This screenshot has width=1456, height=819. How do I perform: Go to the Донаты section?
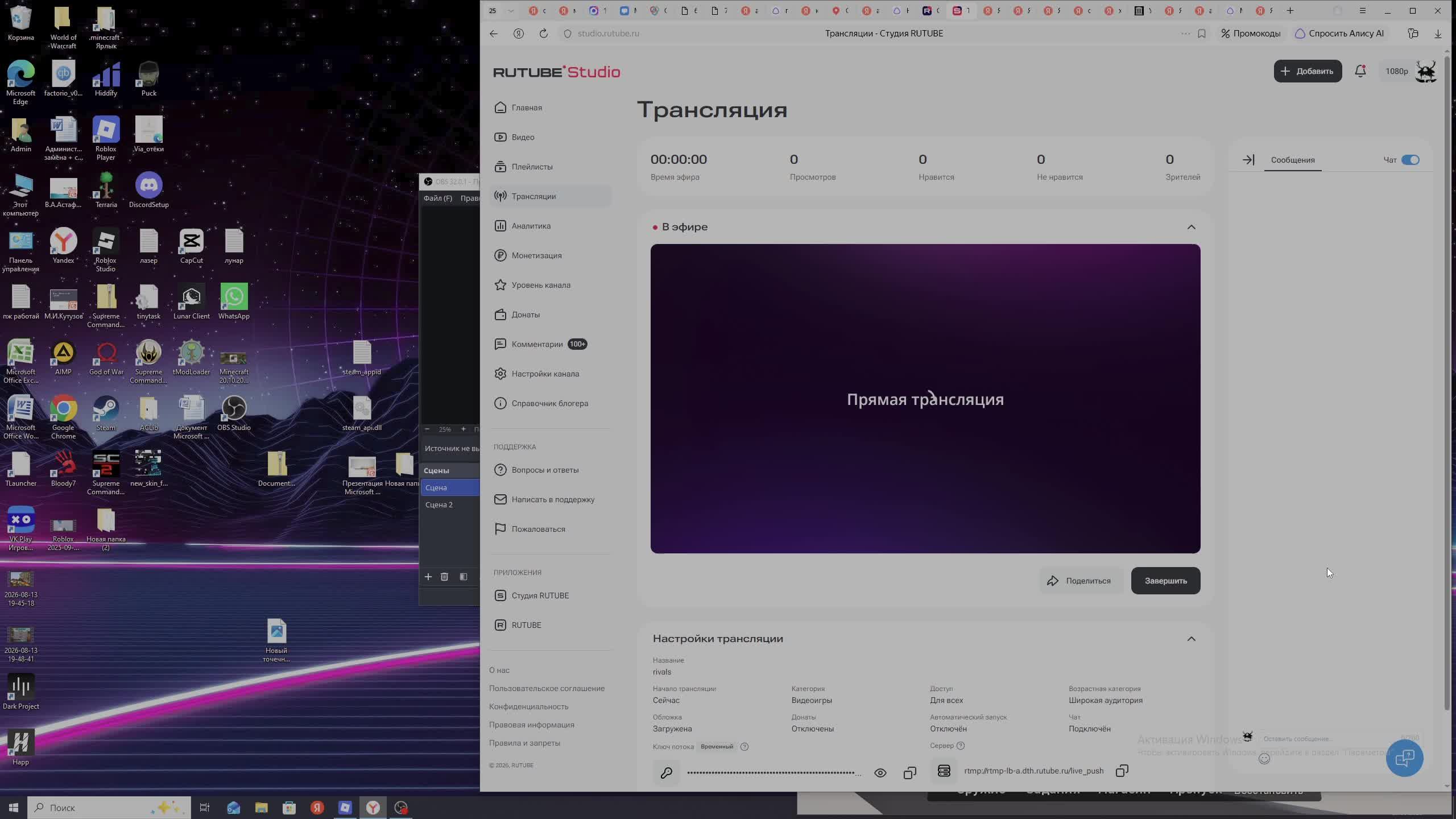525,315
